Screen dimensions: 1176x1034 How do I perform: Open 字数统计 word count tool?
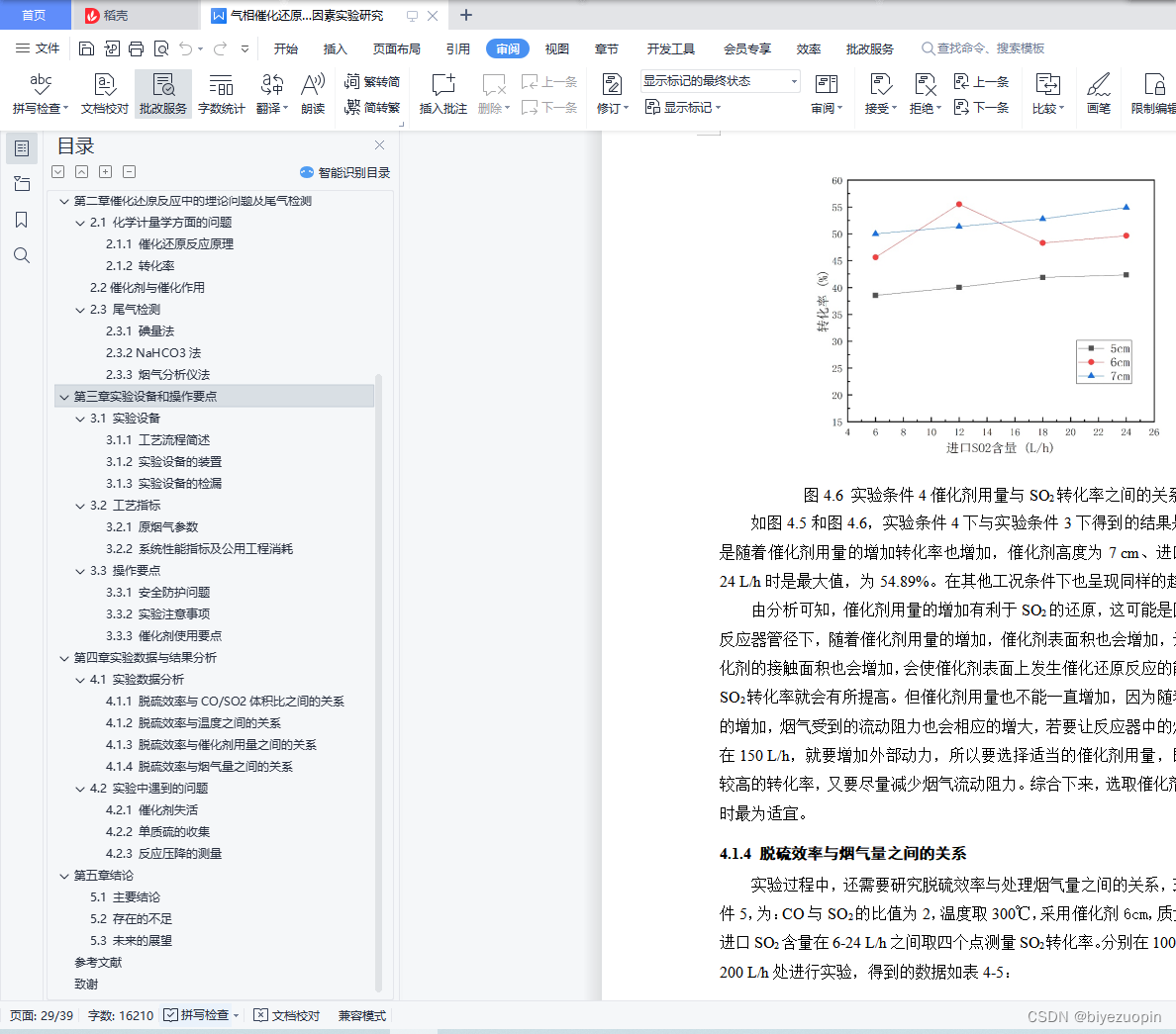coord(222,94)
